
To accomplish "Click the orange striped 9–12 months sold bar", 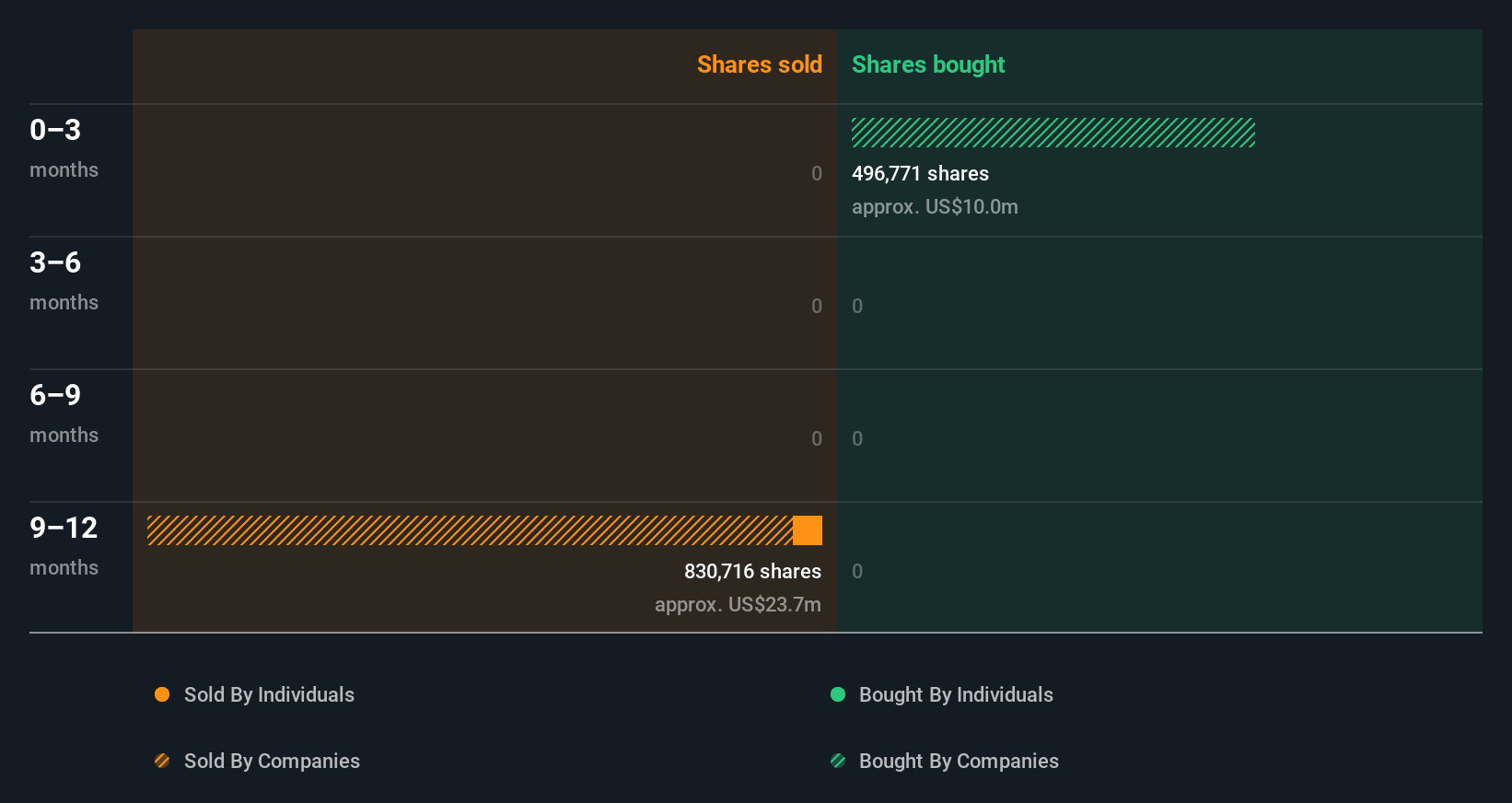I will [470, 530].
